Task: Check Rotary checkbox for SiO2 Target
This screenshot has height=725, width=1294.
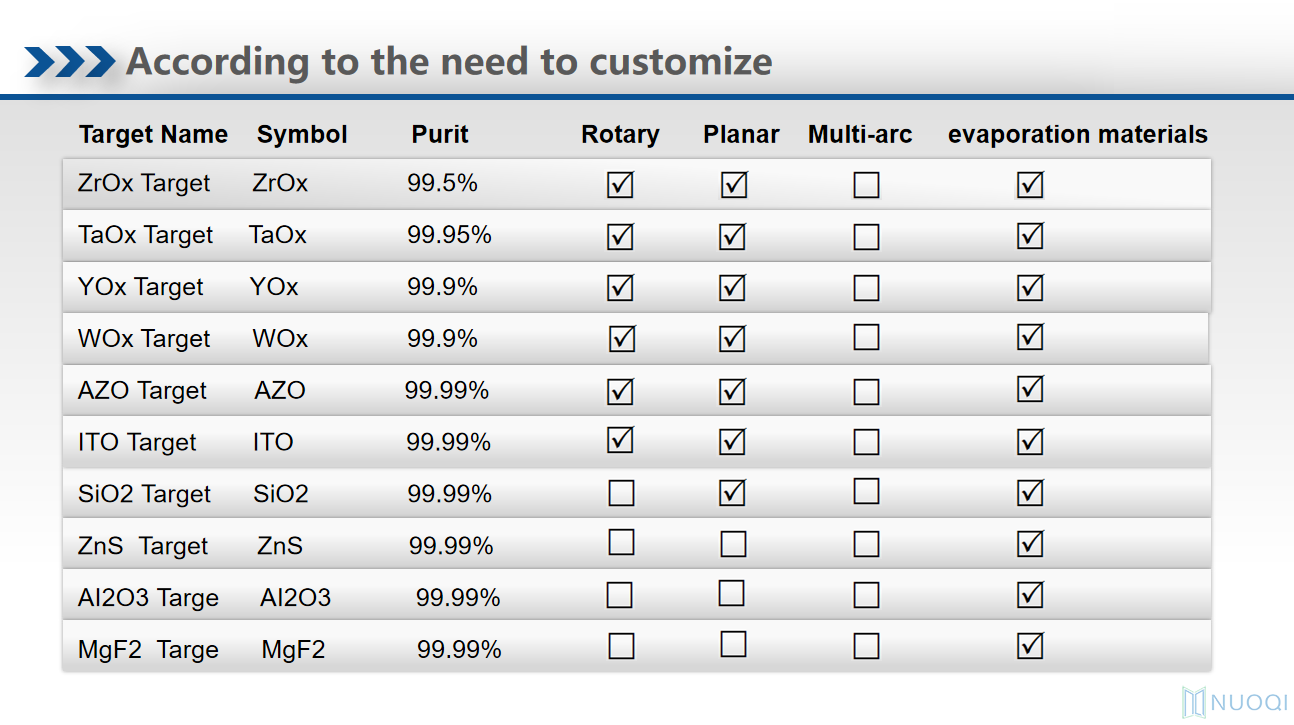Action: coord(621,493)
